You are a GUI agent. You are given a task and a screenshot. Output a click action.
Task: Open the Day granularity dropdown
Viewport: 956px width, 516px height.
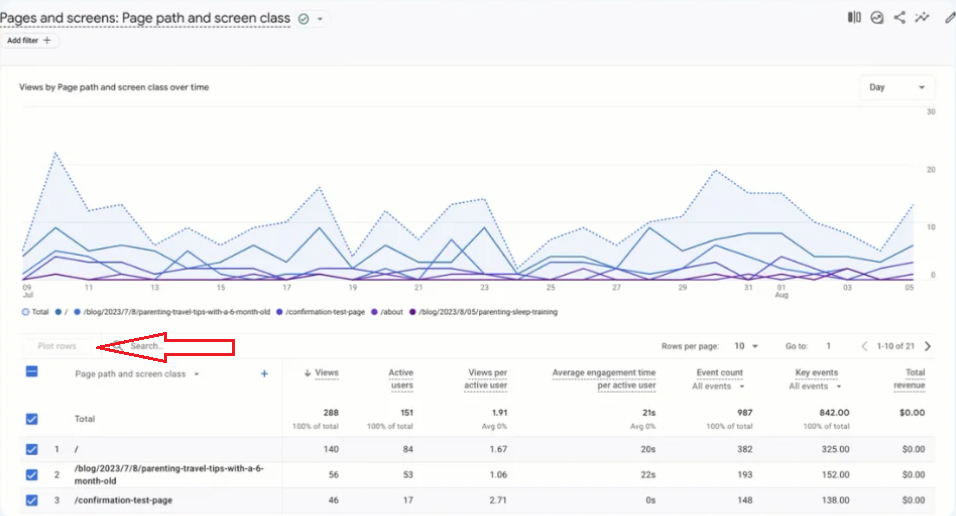pos(897,87)
